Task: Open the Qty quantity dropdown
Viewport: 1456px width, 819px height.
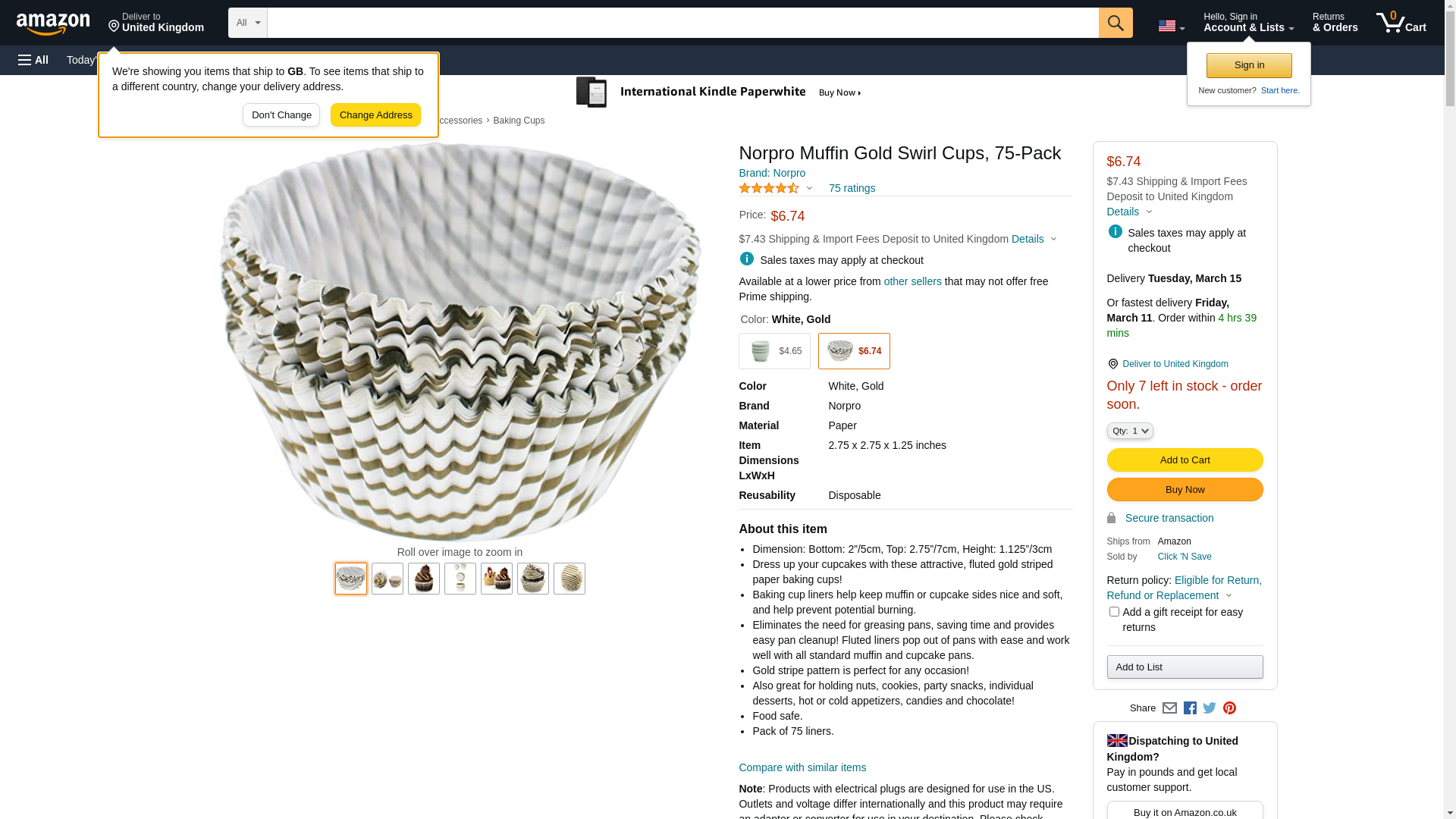Action: 1129,431
